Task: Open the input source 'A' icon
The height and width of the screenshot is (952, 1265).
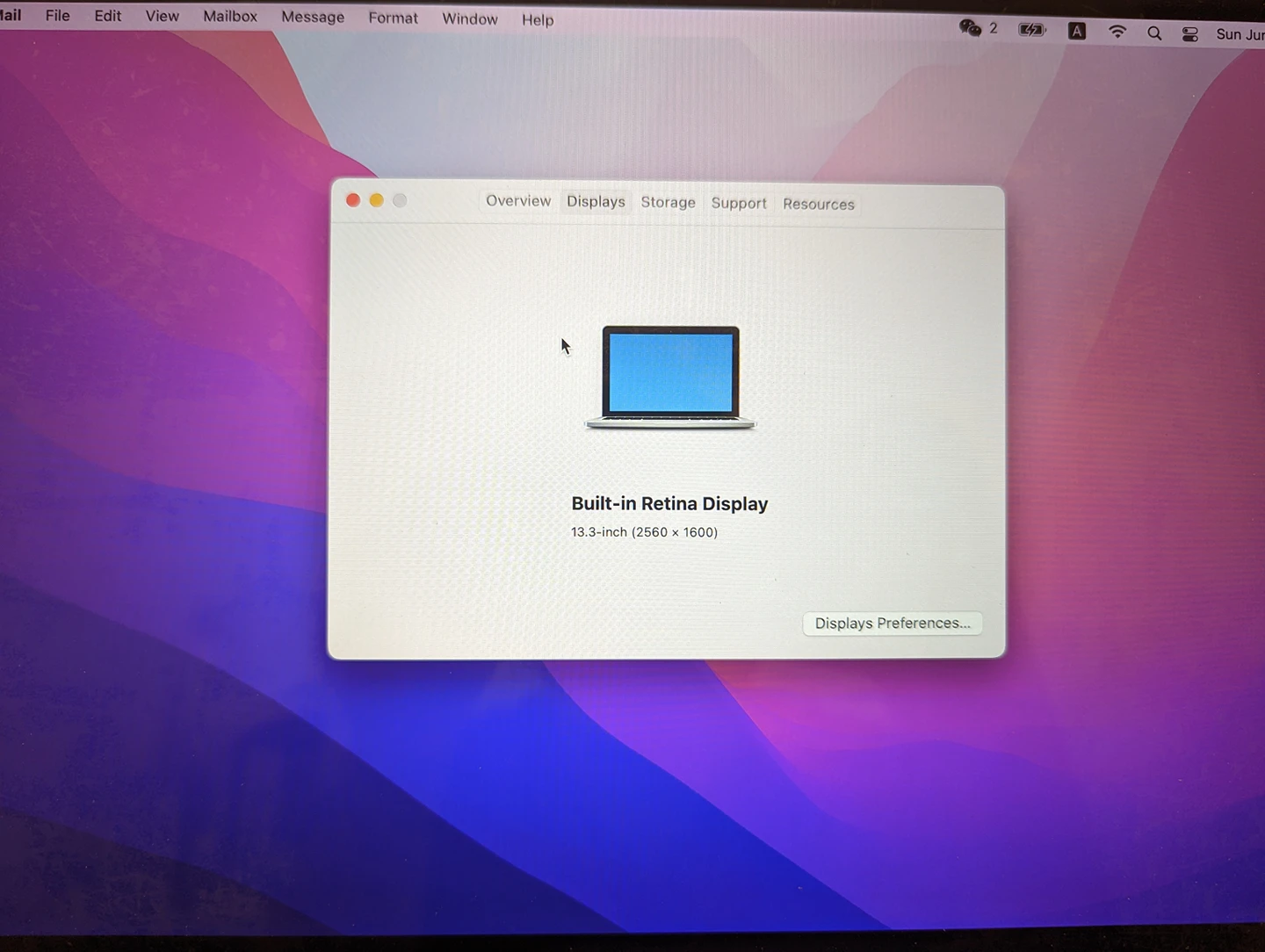Action: (x=1077, y=32)
